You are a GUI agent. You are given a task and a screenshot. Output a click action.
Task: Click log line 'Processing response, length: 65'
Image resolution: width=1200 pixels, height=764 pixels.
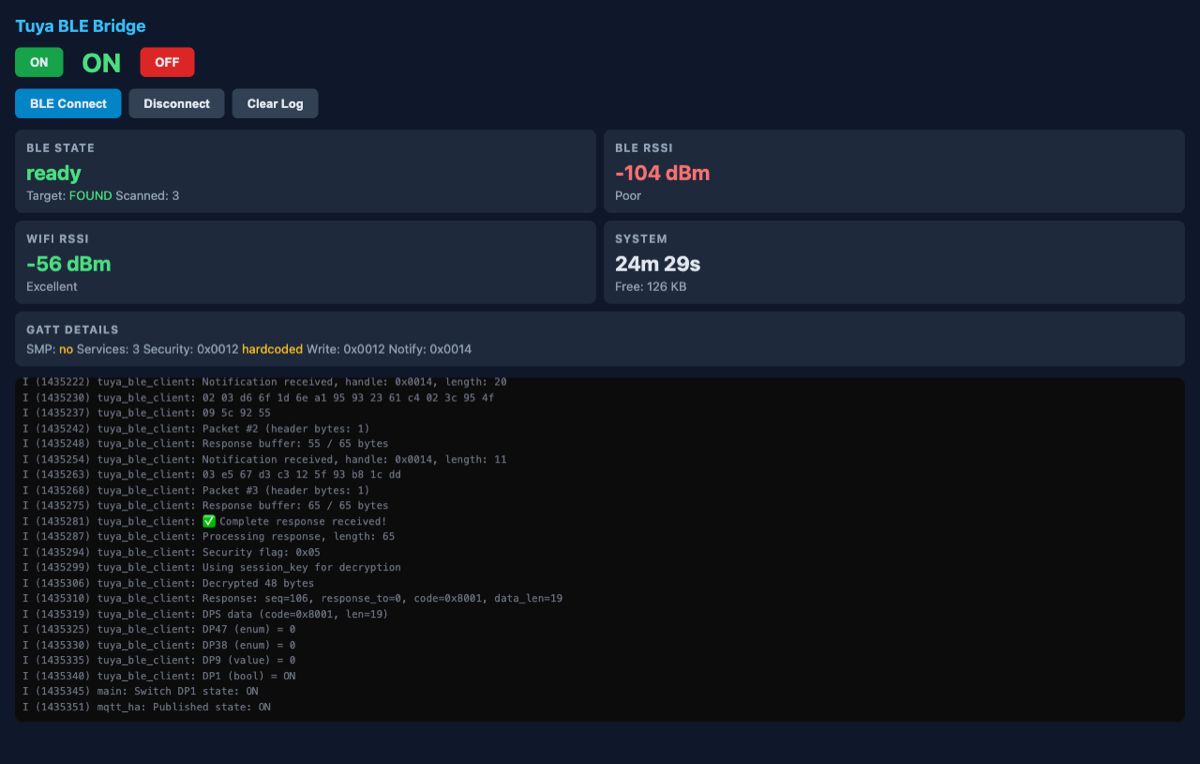(x=208, y=536)
